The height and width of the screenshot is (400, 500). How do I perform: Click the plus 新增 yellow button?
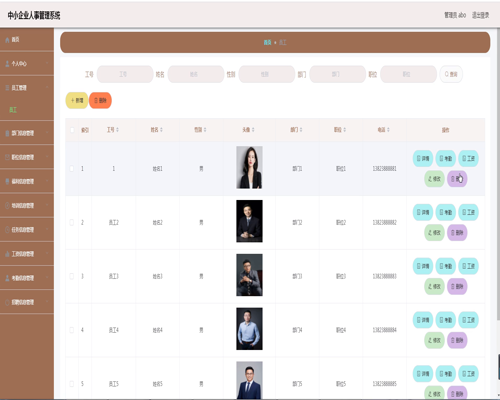77,100
